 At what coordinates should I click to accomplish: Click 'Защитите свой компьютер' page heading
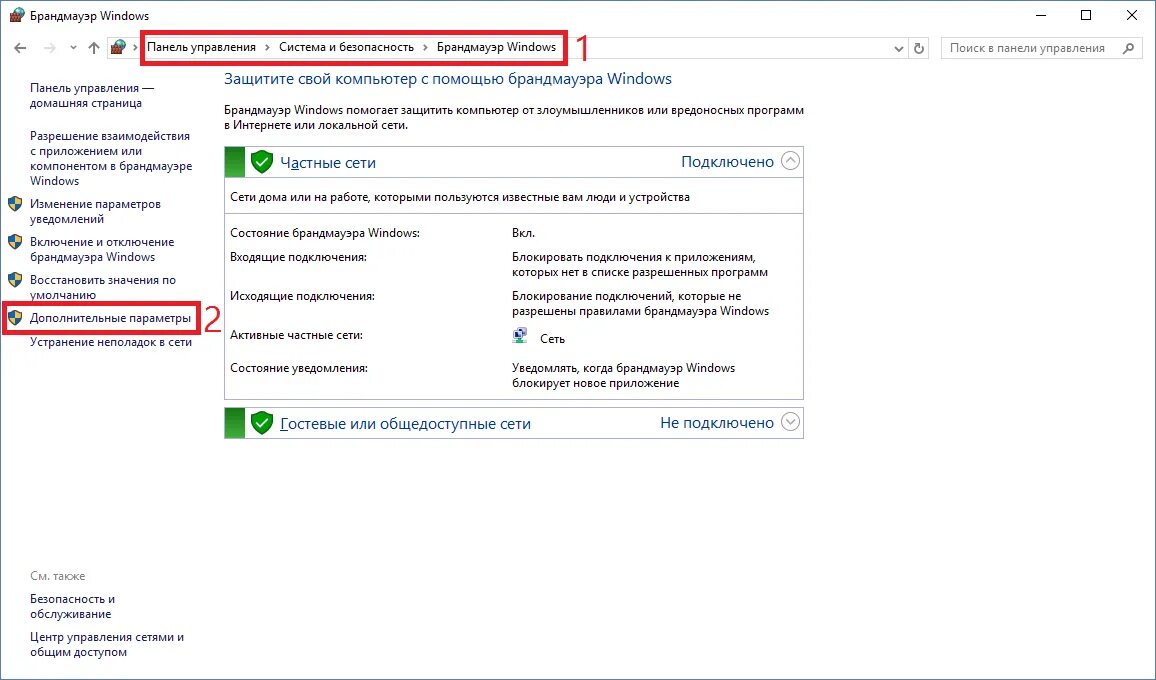point(448,79)
